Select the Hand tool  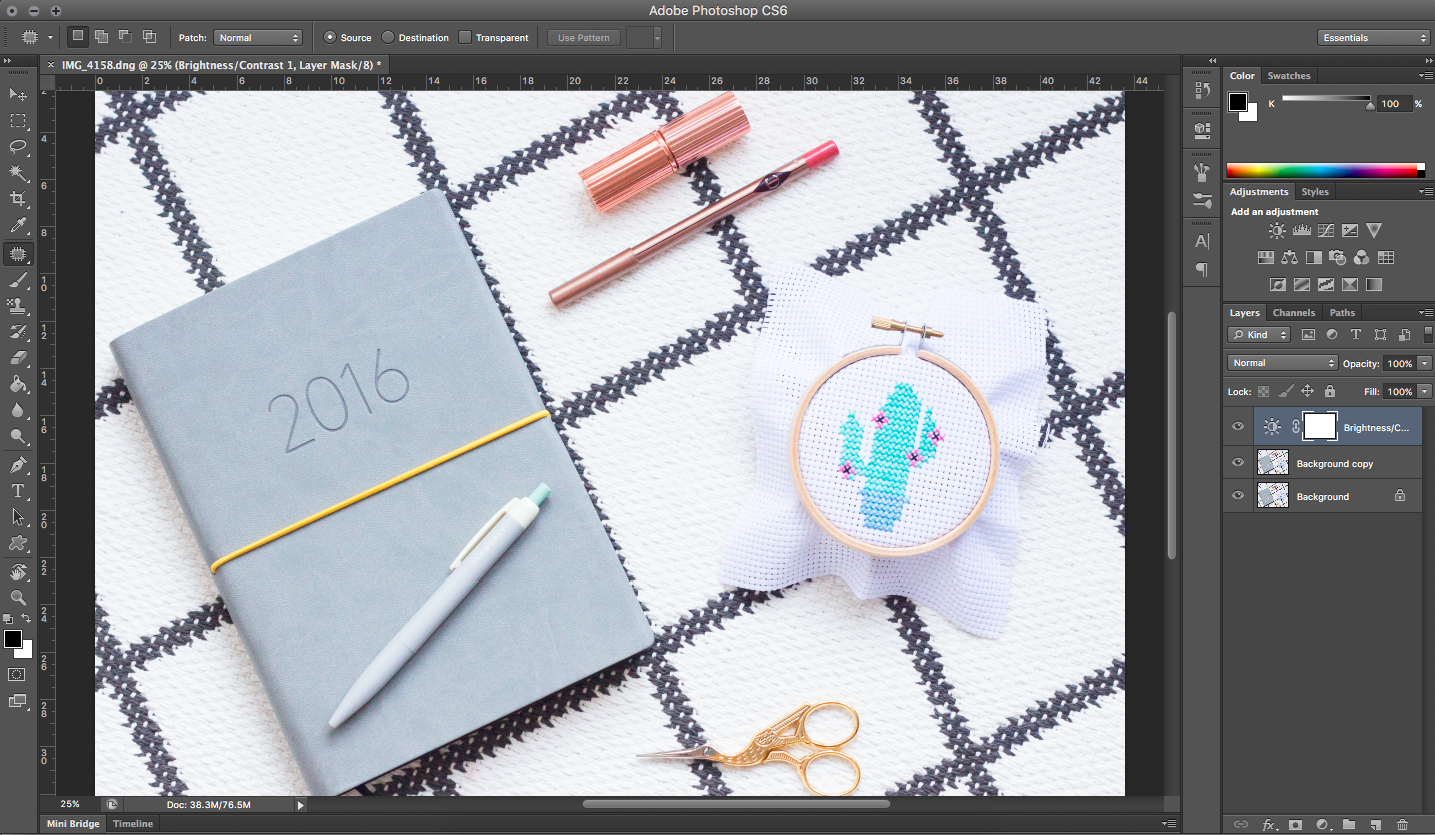[18, 572]
